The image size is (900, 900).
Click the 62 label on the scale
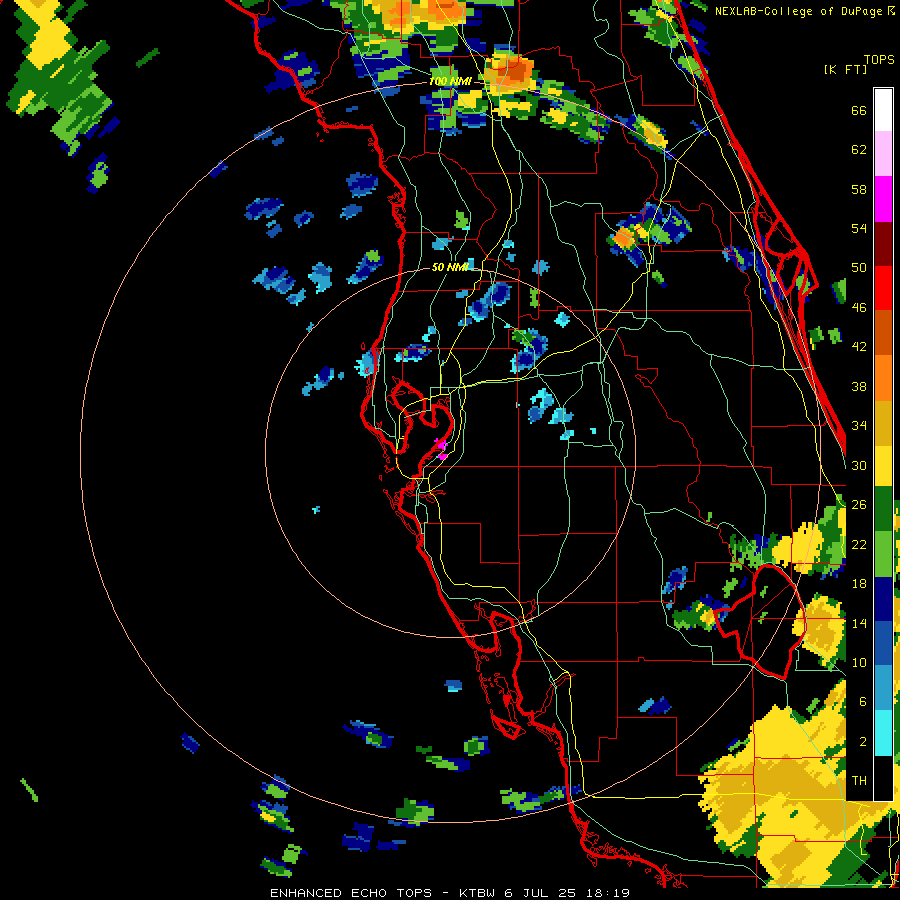[x=859, y=150]
